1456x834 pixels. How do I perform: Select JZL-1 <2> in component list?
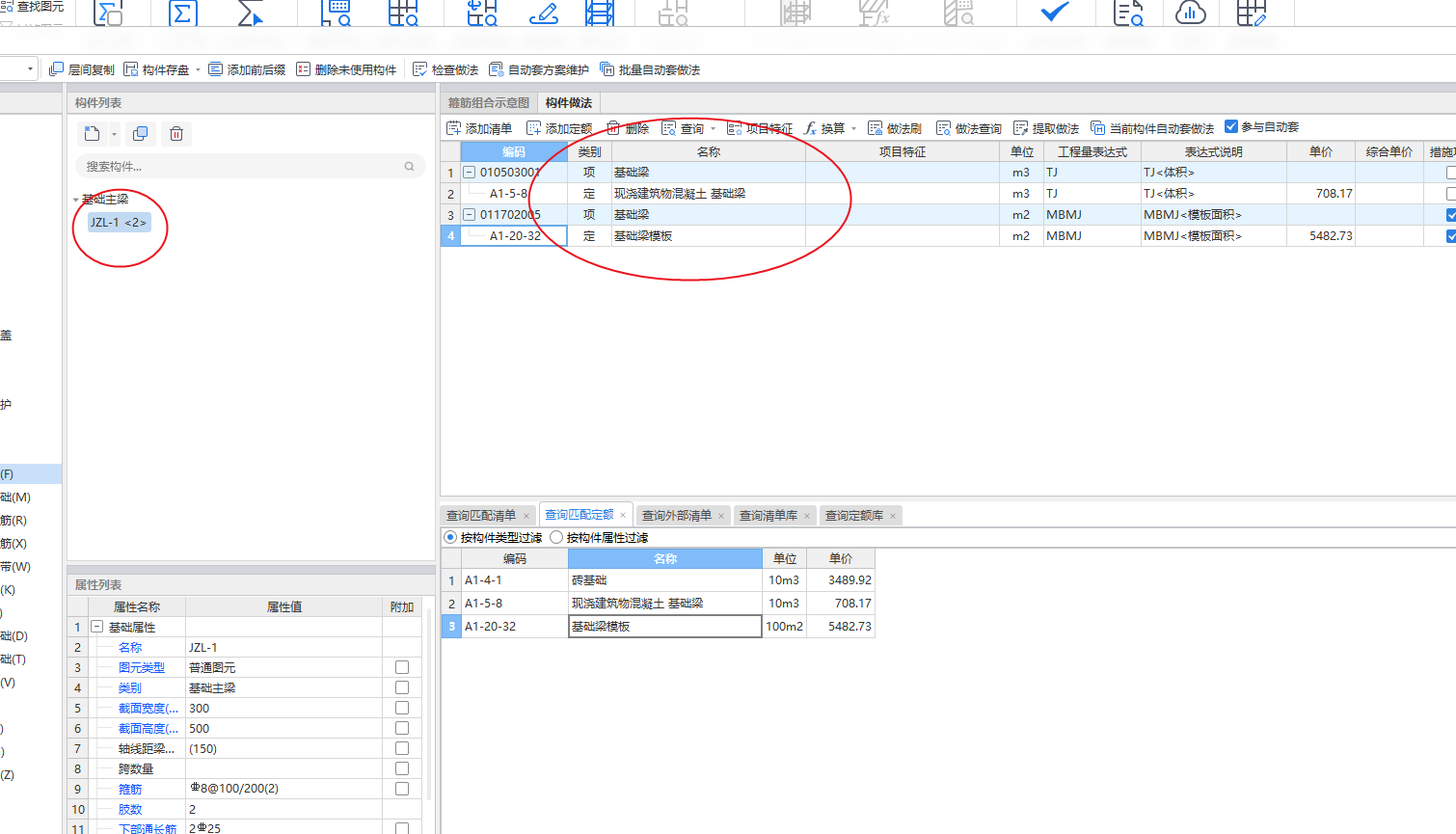pos(119,223)
